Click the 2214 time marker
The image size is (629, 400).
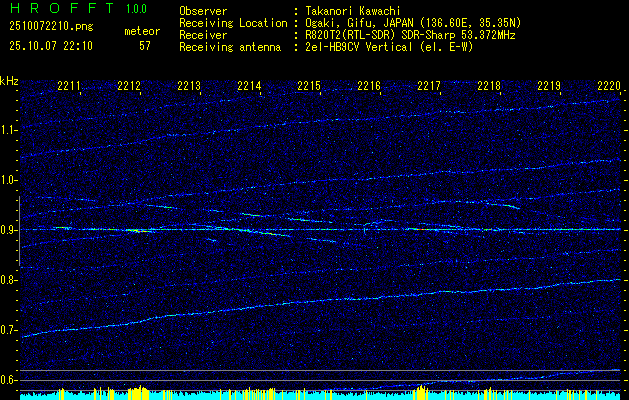249,85
